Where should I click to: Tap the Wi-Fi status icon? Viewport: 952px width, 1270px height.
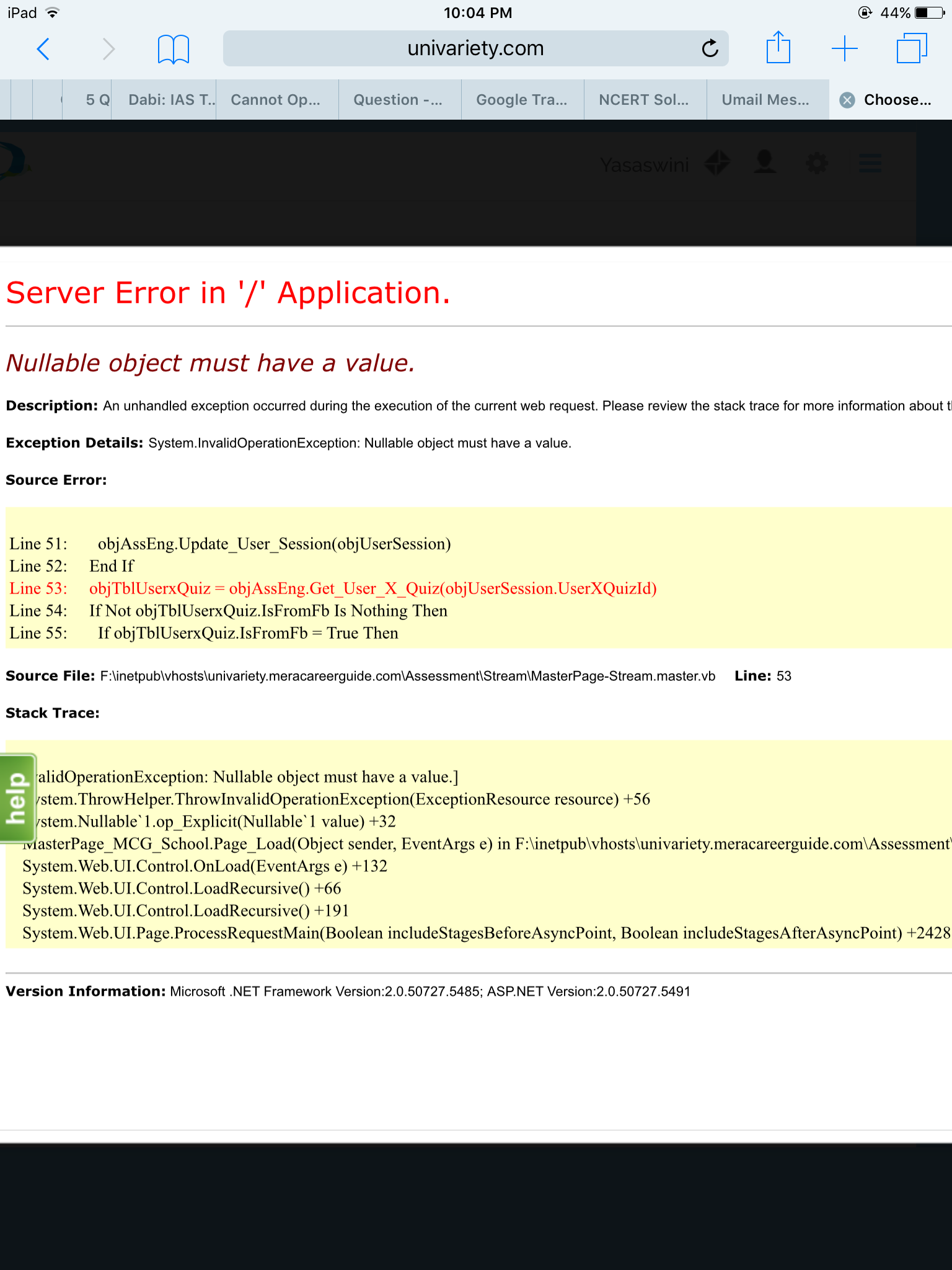click(x=53, y=12)
